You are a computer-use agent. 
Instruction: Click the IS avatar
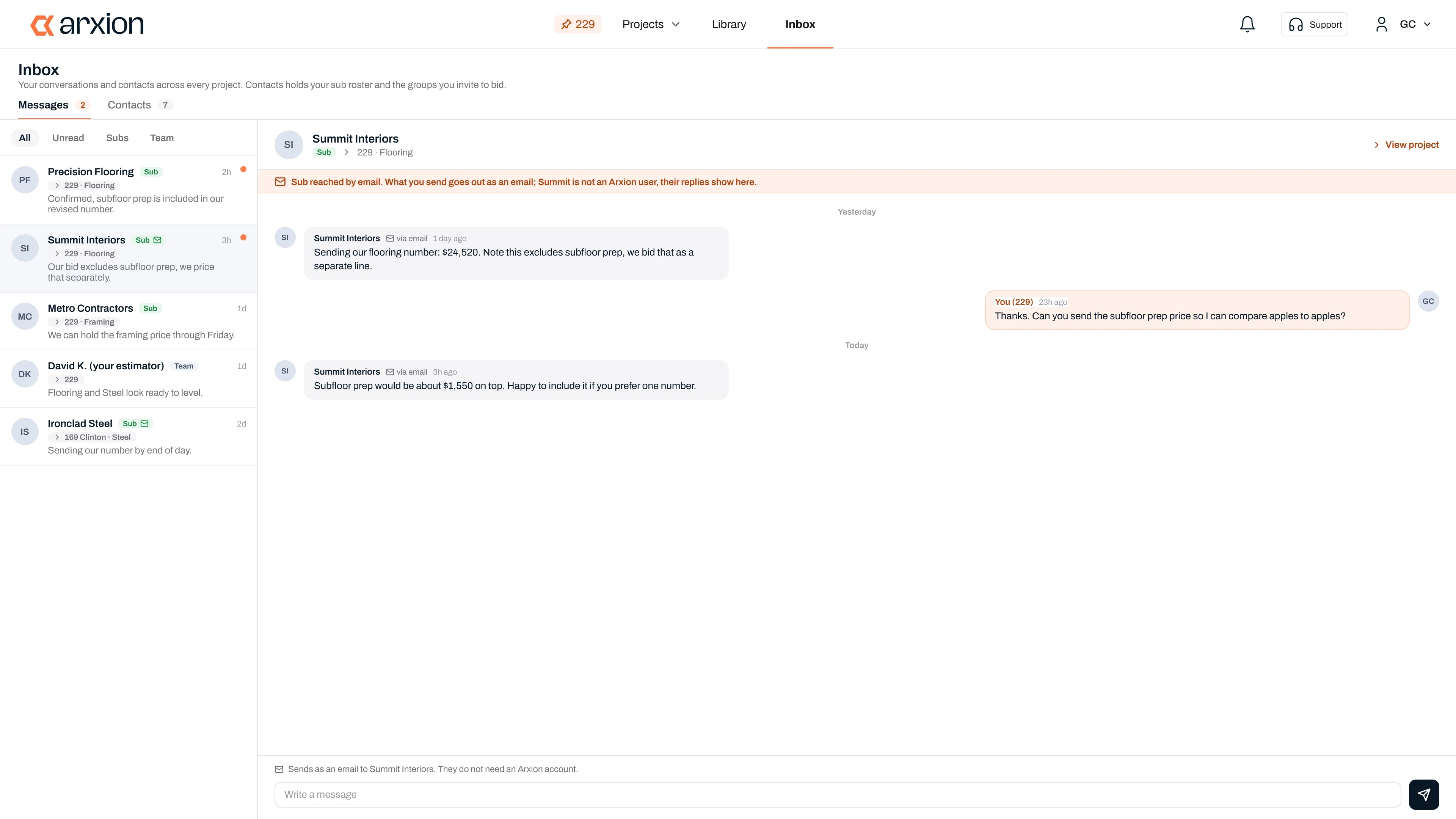25,432
